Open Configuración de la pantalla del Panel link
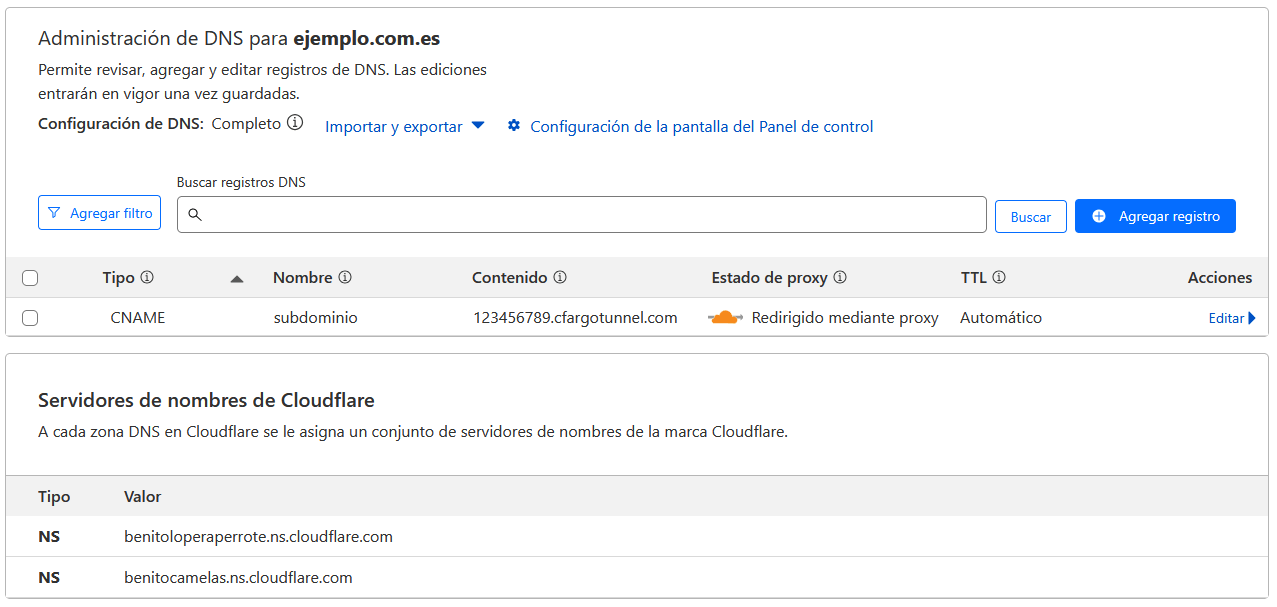 point(701,127)
